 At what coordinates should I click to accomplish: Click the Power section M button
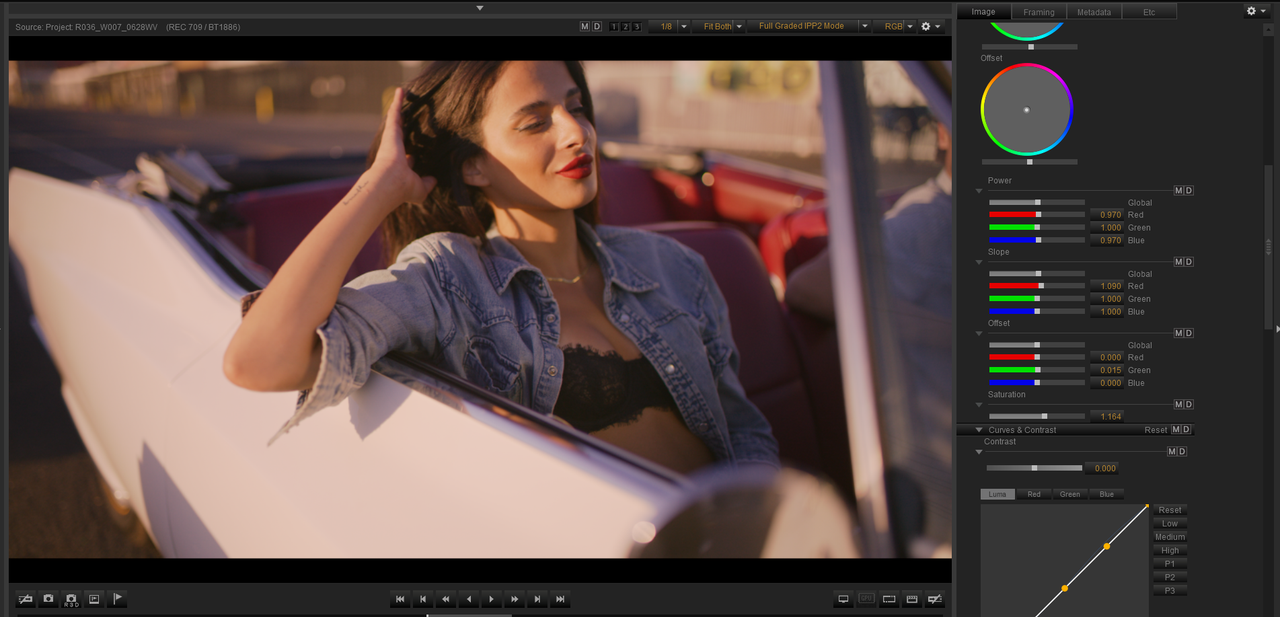[1178, 190]
